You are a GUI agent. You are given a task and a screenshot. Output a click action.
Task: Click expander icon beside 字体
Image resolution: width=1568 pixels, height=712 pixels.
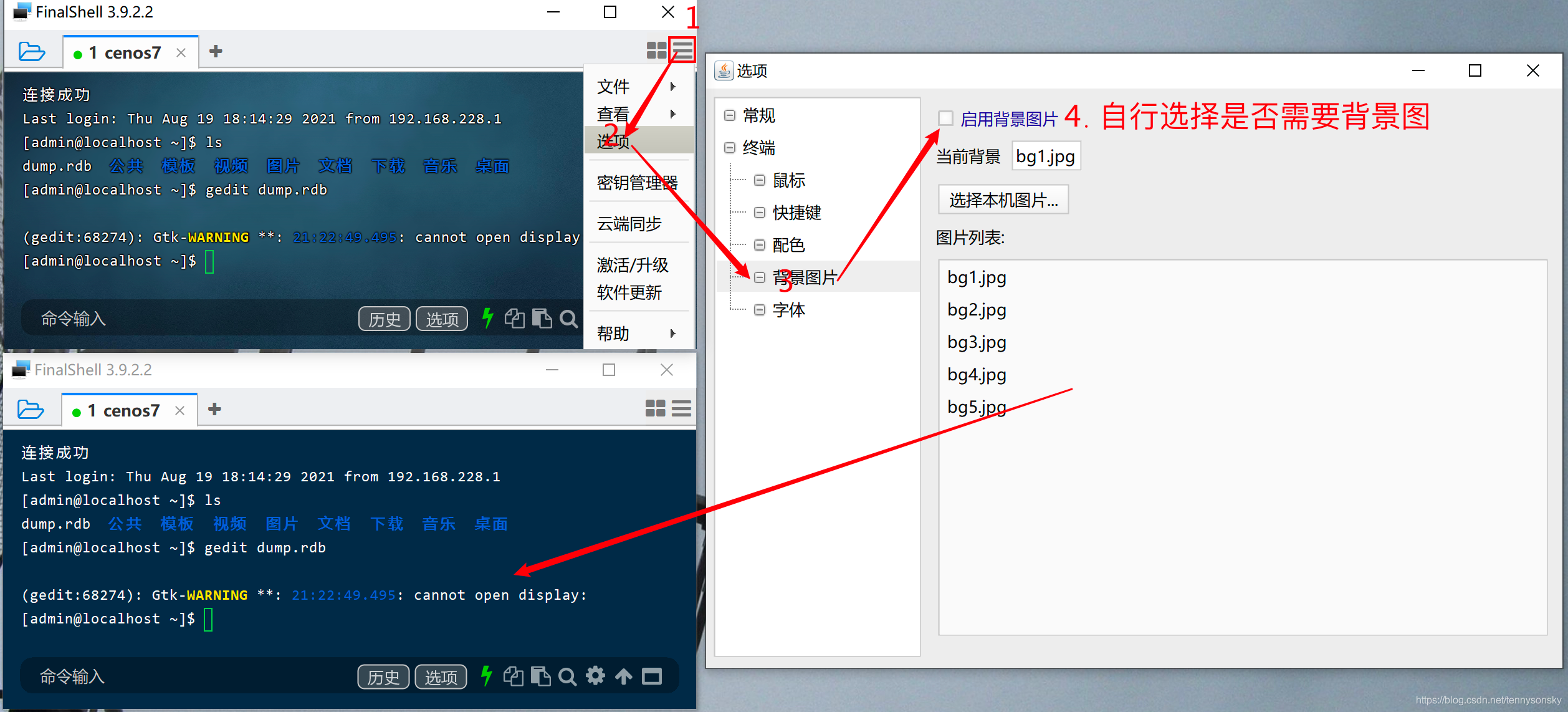coord(760,310)
